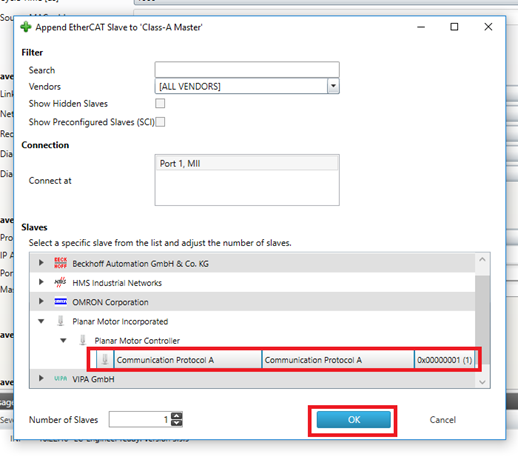Click the green plus dialog title icon
The height and width of the screenshot is (457, 518).
[x=26, y=27]
